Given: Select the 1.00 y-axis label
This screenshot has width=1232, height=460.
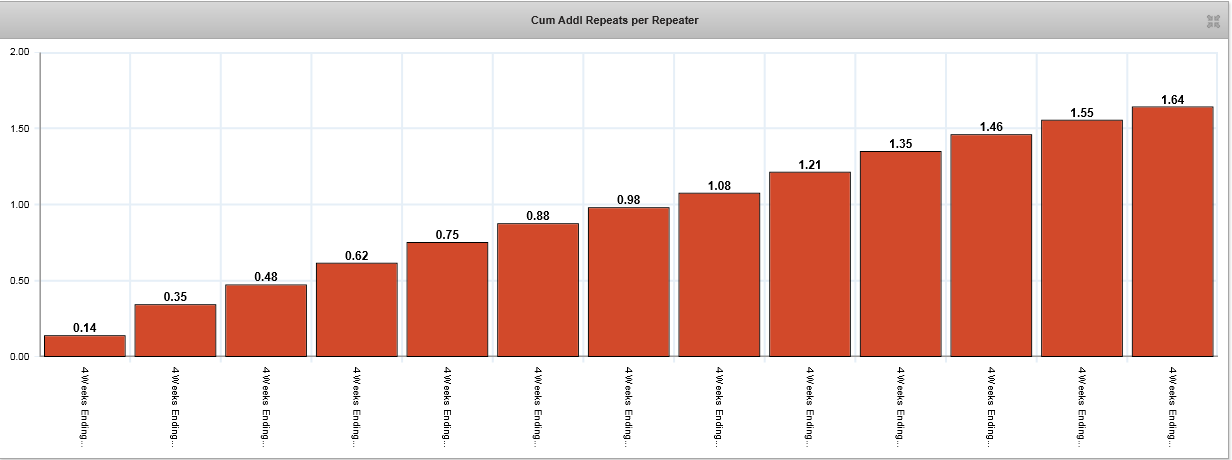Looking at the screenshot, I should point(19,205).
